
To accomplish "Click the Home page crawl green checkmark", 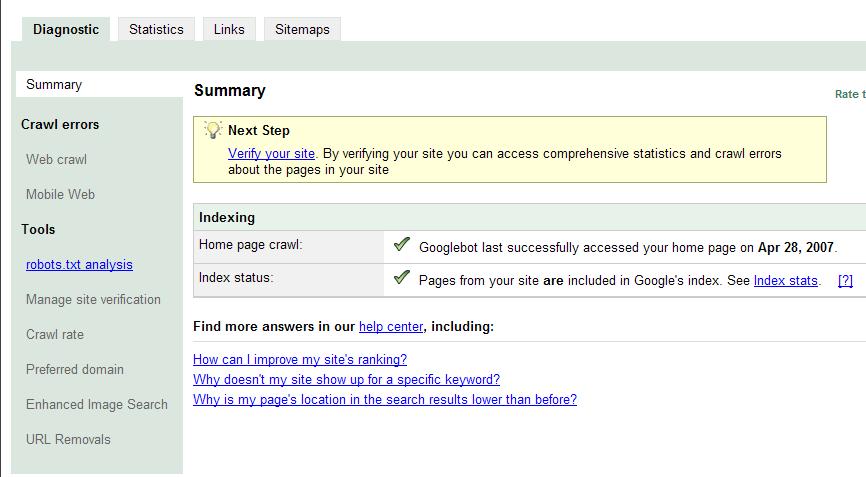I will coord(402,244).
